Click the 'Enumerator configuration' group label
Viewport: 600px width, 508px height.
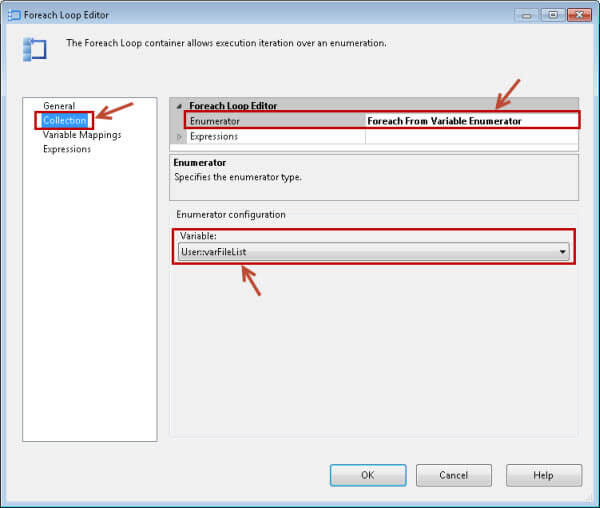[x=231, y=215]
